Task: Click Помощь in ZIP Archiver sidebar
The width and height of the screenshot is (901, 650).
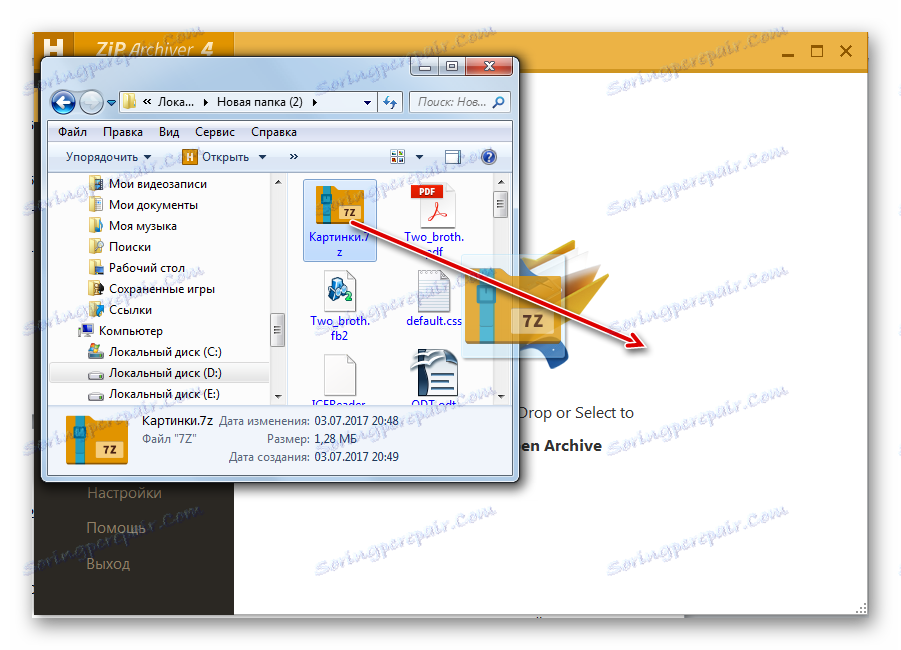Action: click(115, 528)
